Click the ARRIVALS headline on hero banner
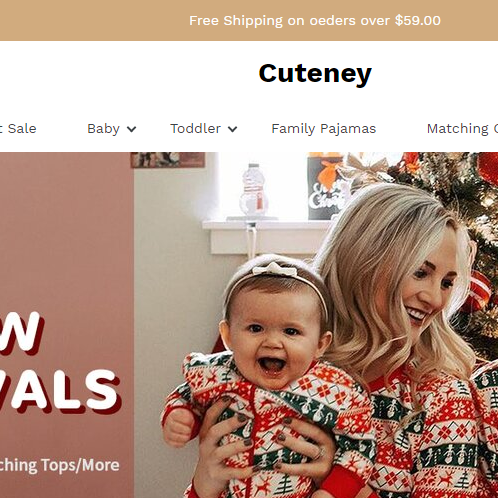The image size is (498, 498). tap(60, 390)
